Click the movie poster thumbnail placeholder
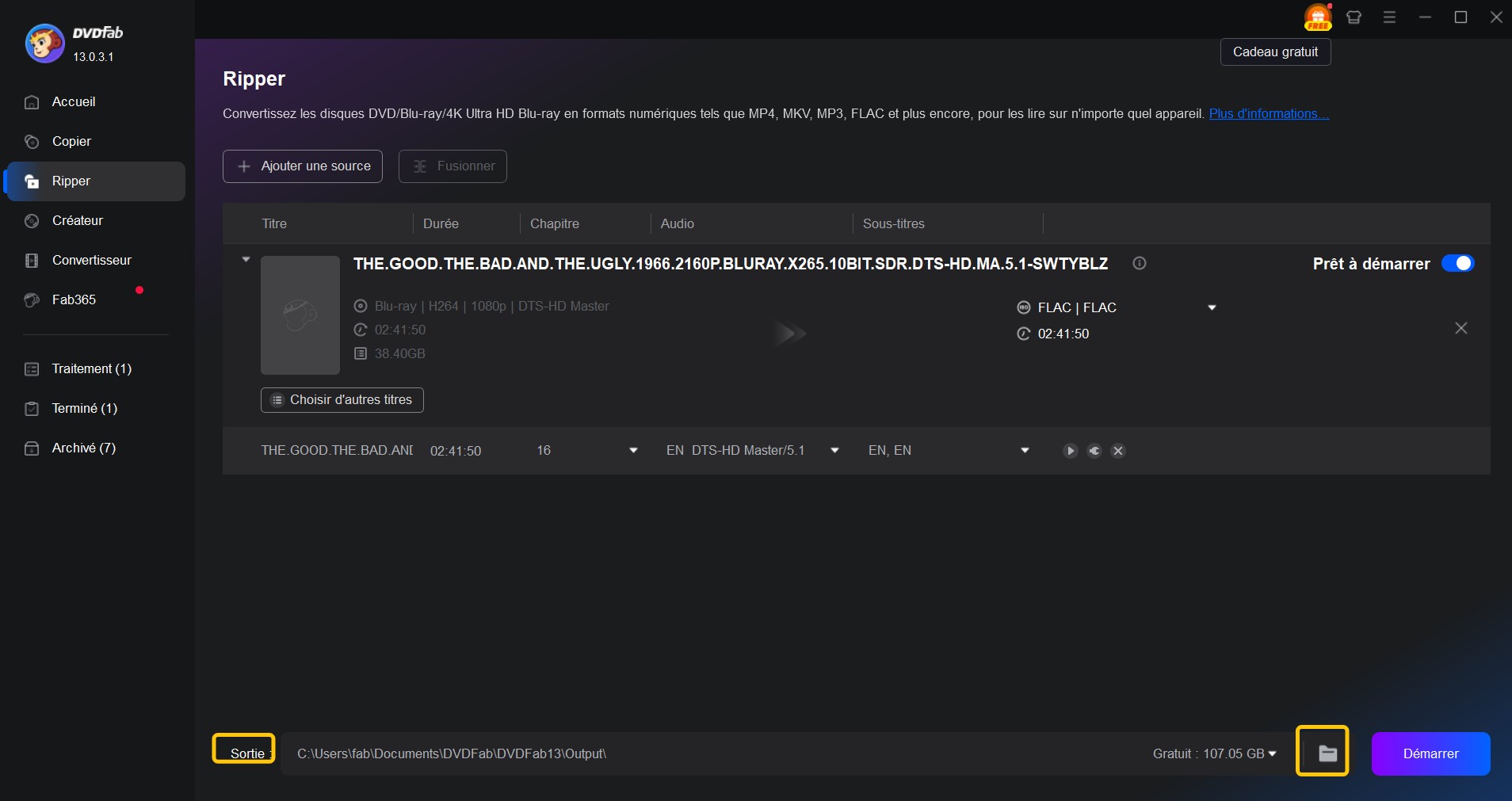Viewport: 1512px width, 801px height. click(x=300, y=315)
